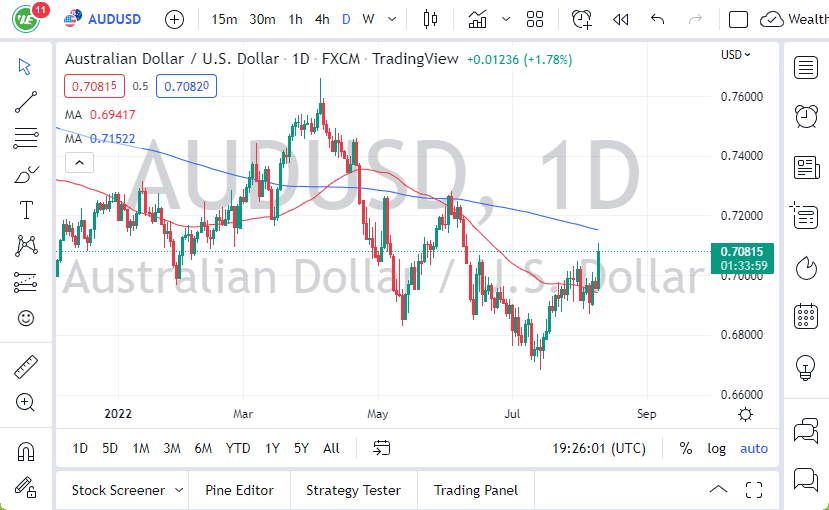Screen dimensions: 829x510
Task: Switch to the Strategy Tester tab
Action: pyautogui.click(x=353, y=490)
